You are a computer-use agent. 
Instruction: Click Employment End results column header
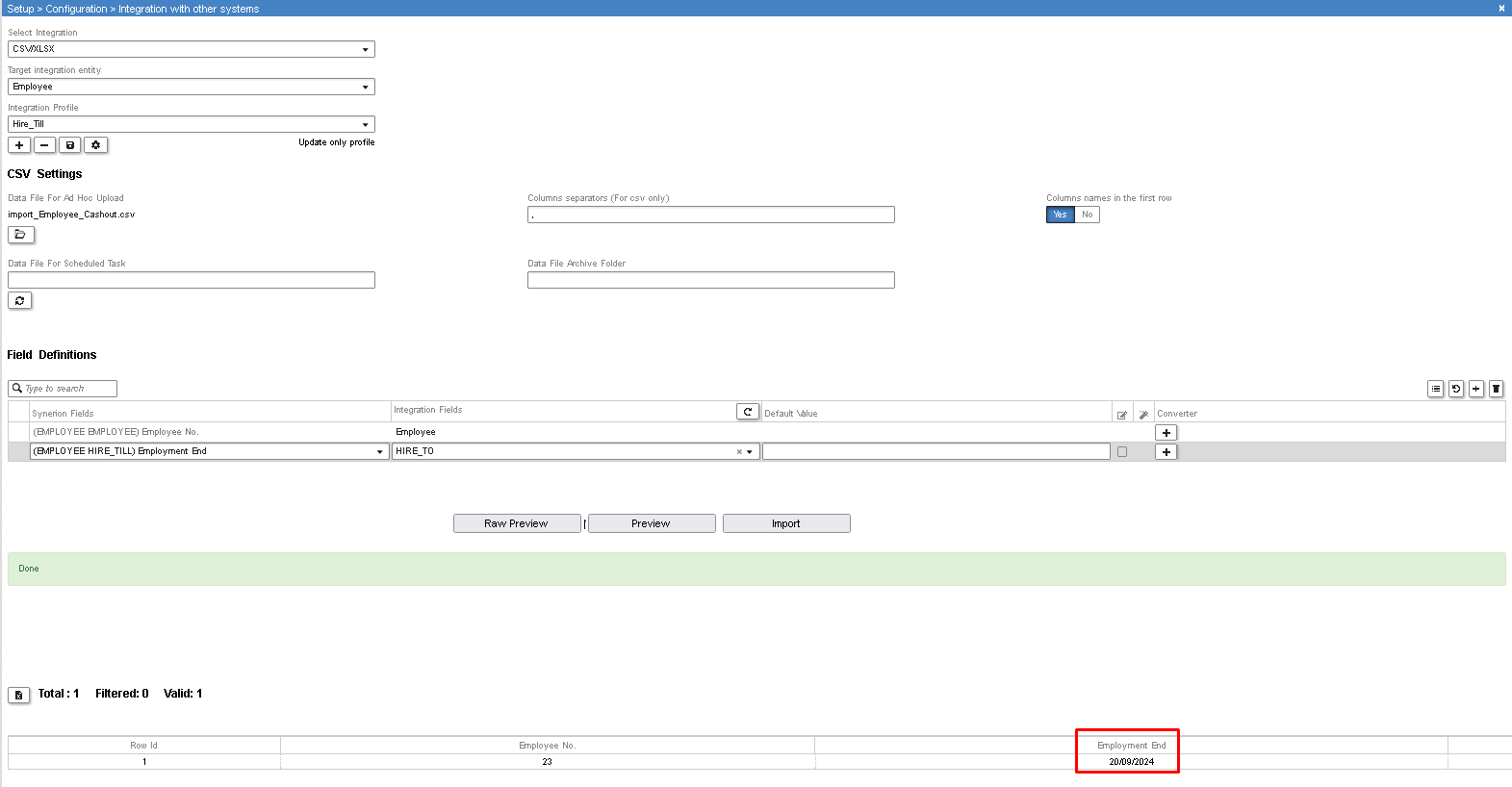(1132, 746)
